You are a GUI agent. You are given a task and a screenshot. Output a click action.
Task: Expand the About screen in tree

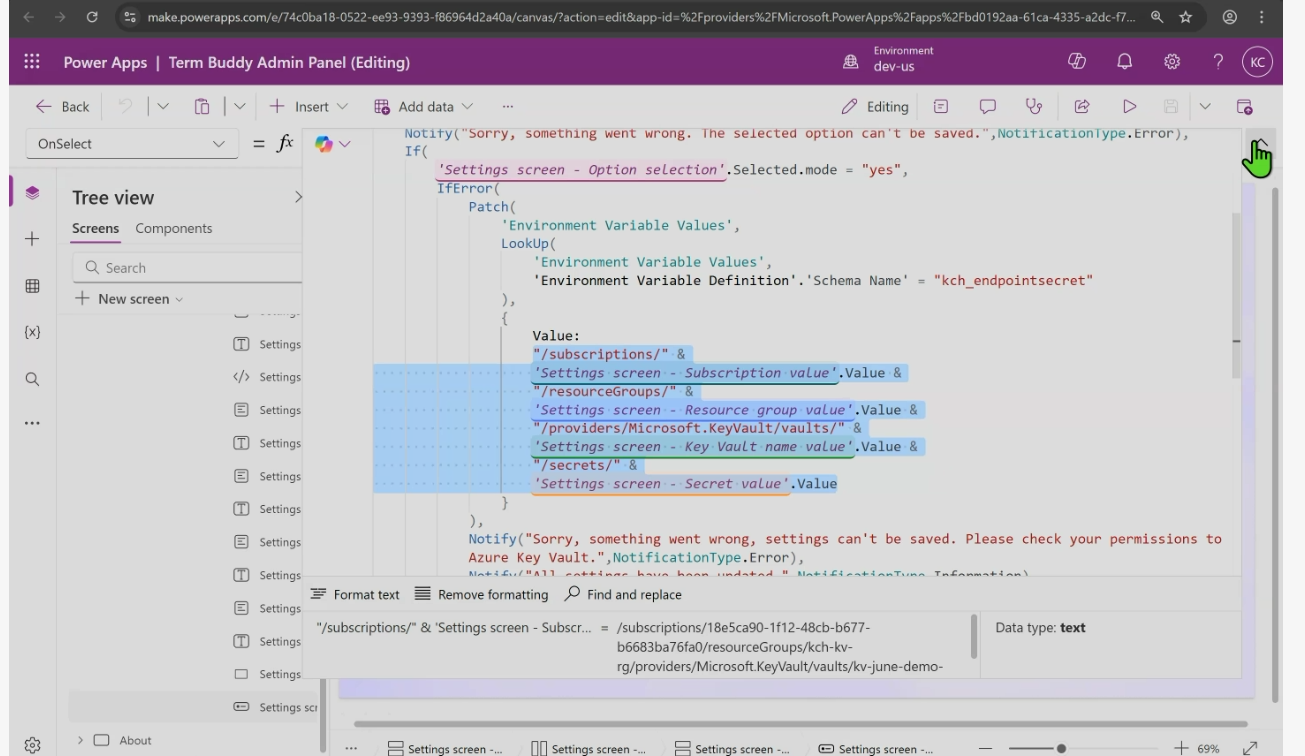point(81,740)
